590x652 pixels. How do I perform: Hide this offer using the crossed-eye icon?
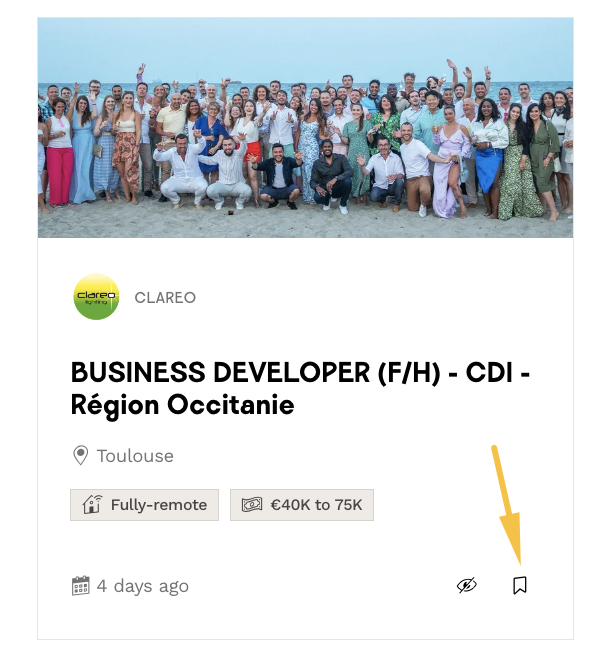click(x=467, y=585)
